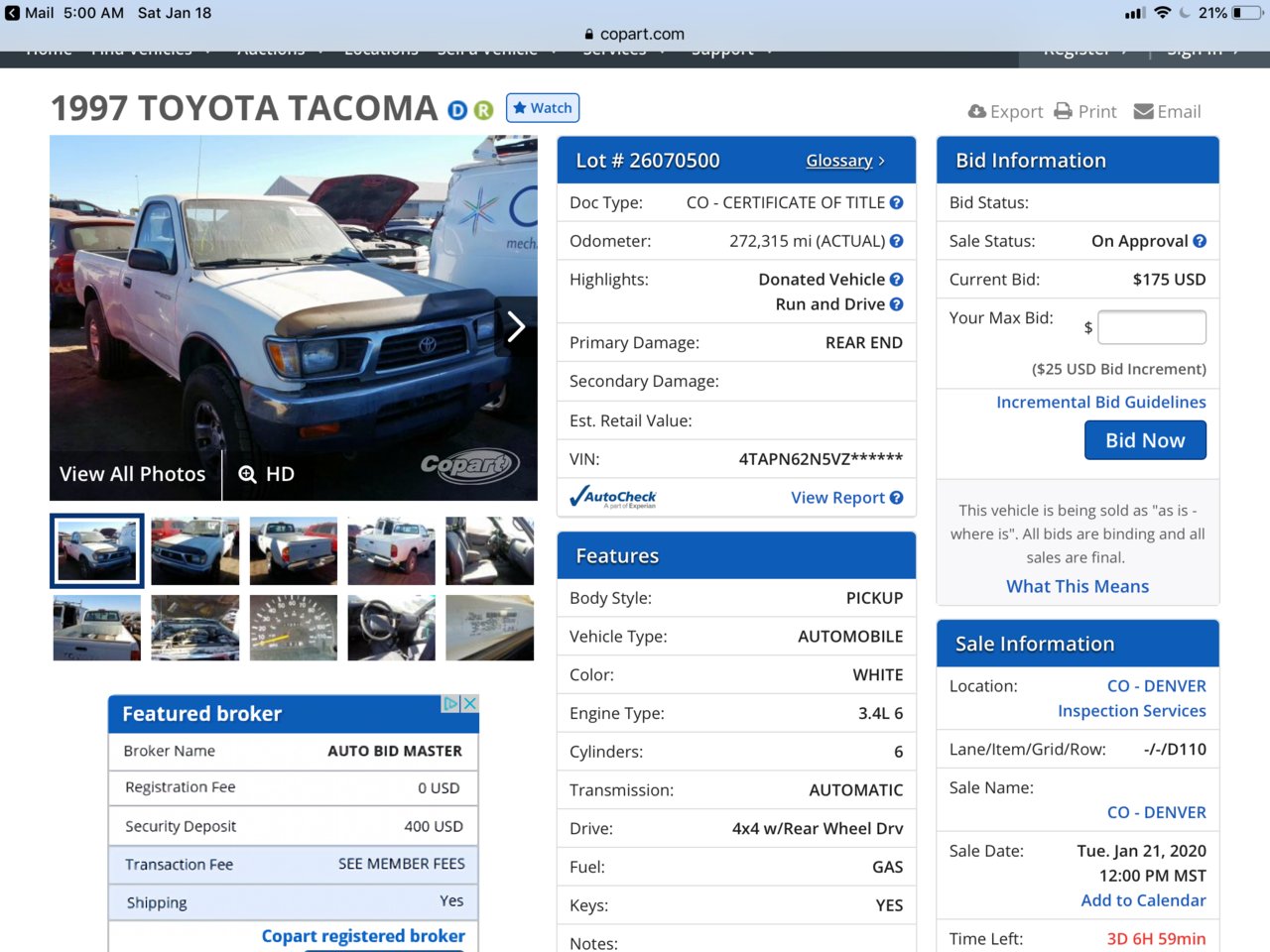
Task: Select the steering wheel thumbnail
Action: (x=392, y=628)
